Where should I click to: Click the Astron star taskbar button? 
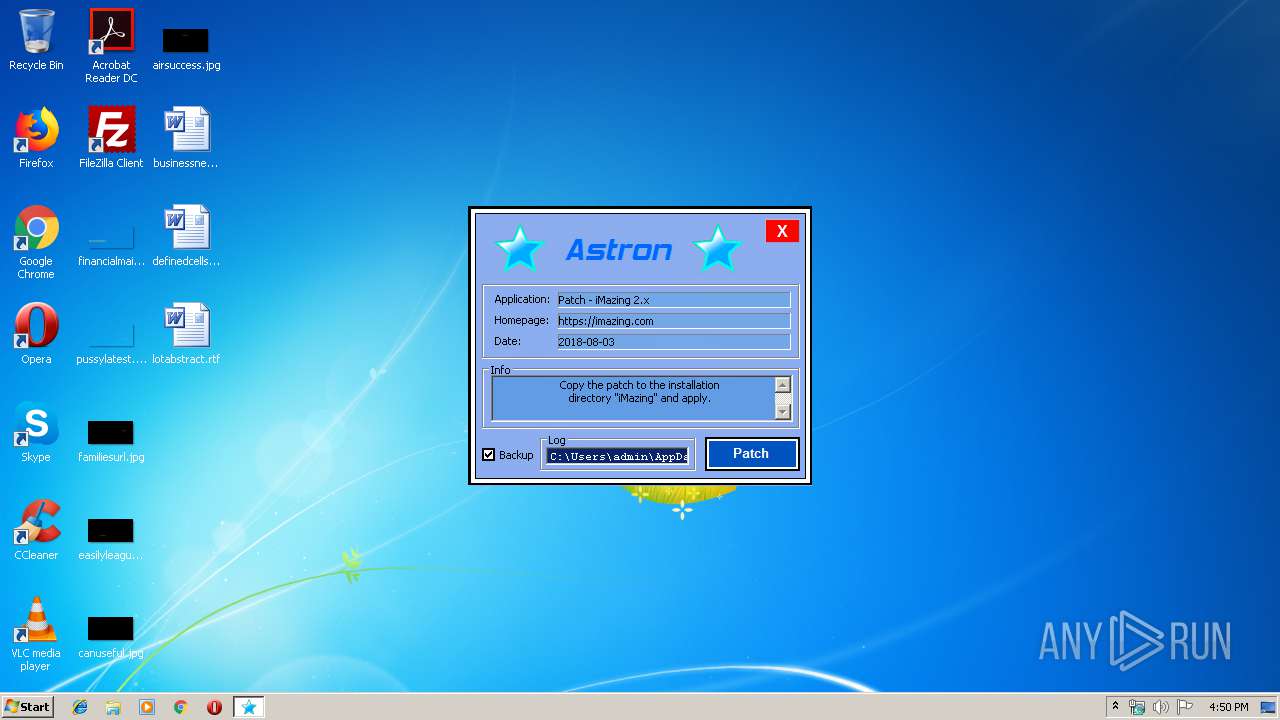coord(249,707)
